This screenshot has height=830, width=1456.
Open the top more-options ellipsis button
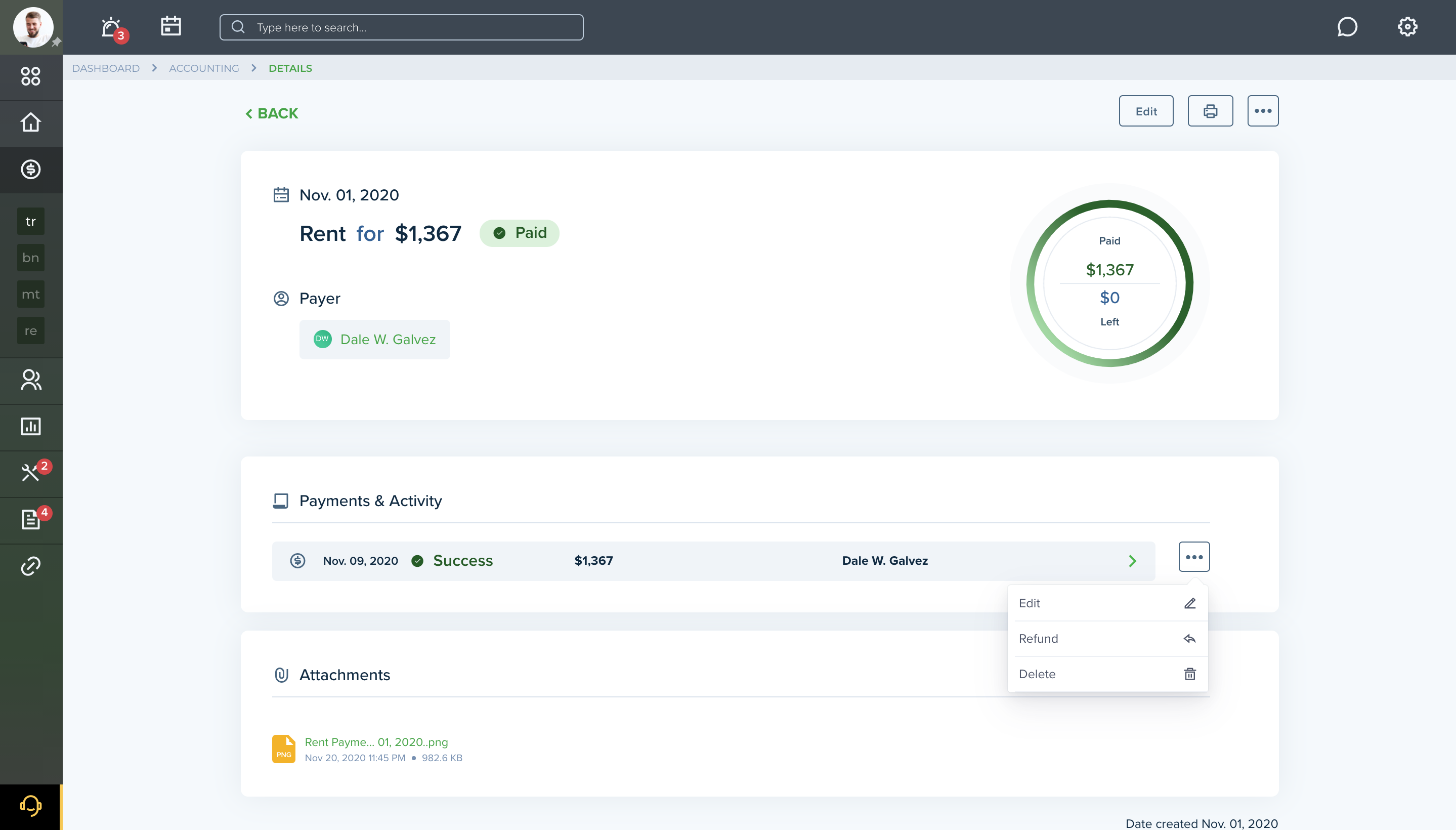(x=1263, y=111)
